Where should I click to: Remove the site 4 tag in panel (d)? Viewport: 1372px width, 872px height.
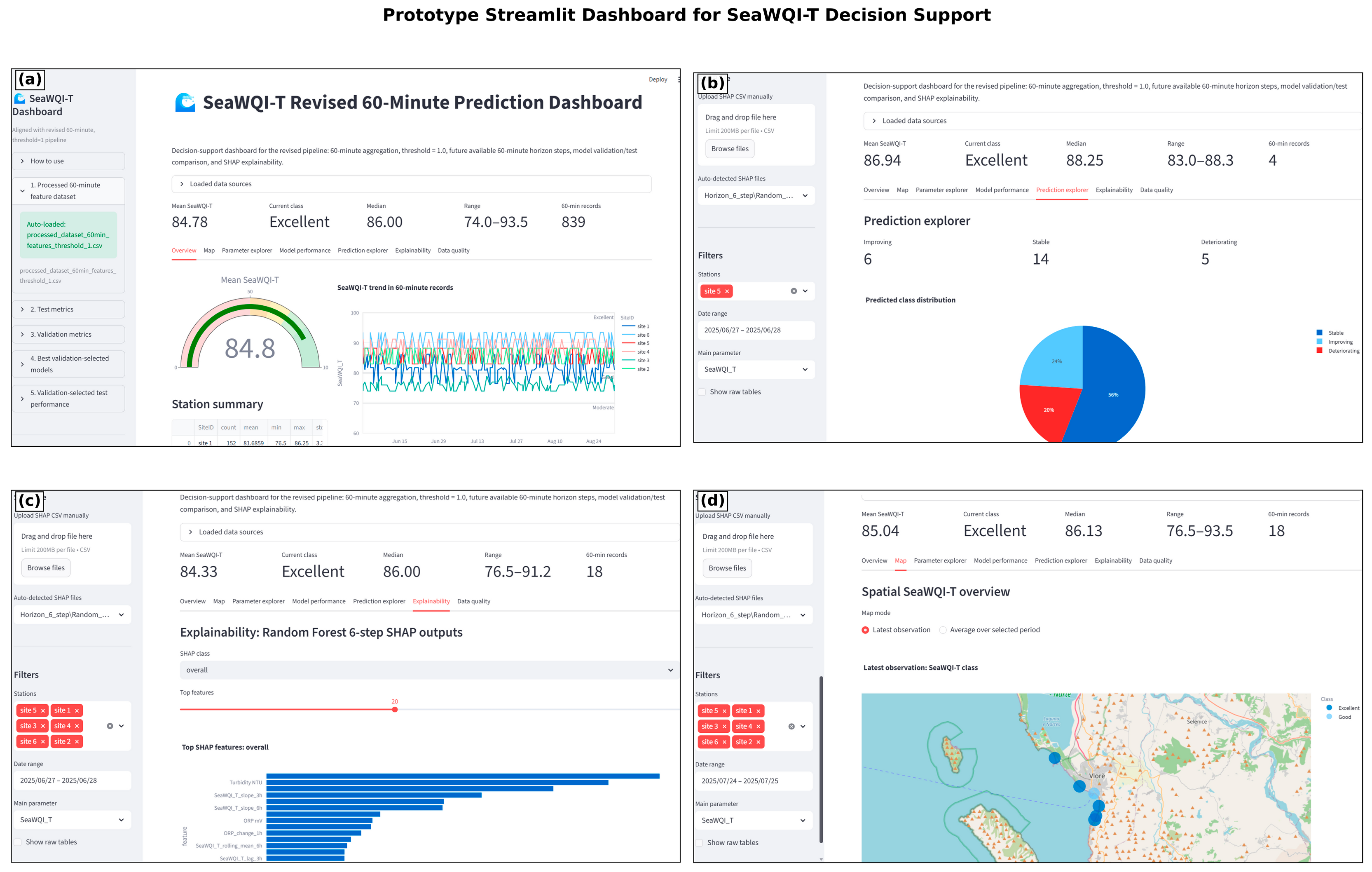tap(759, 727)
